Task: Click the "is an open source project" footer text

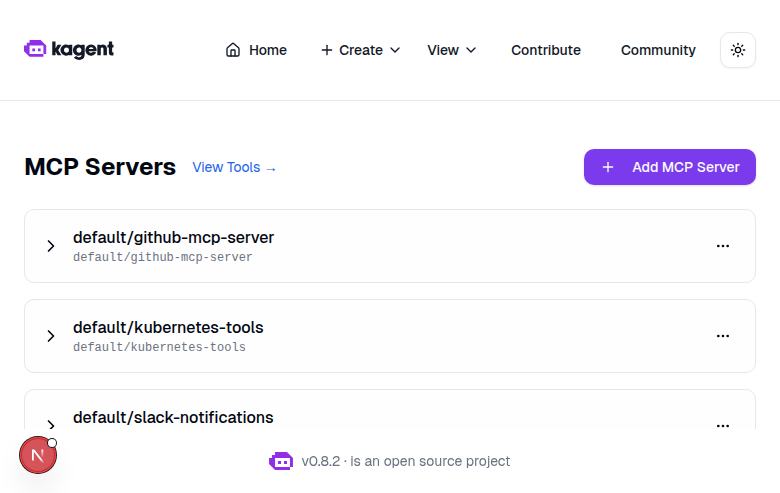Action: click(430, 462)
